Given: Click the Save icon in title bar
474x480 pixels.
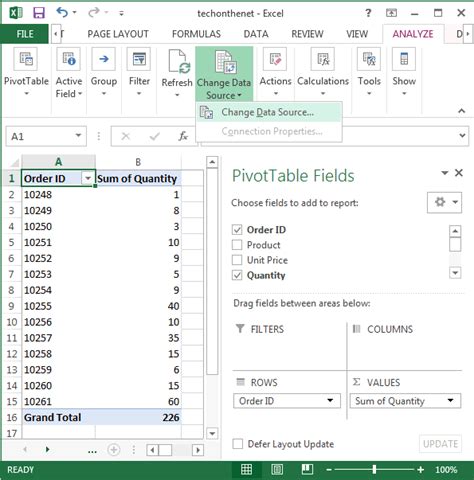Looking at the screenshot, I should (x=39, y=13).
